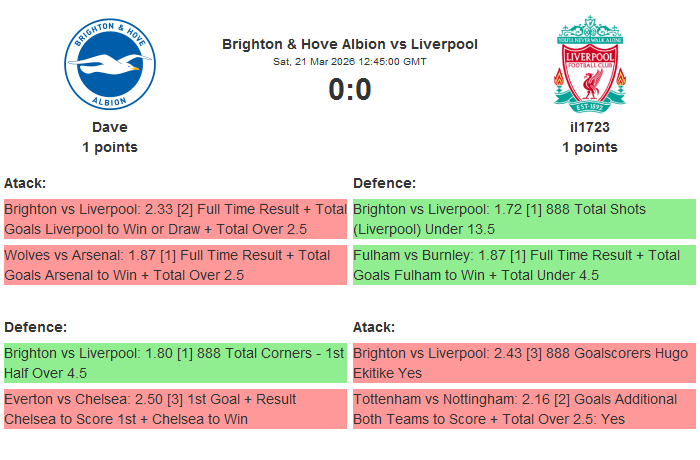Click il1723's lower Atack section heading
This screenshot has width=700, height=460.
pyautogui.click(x=375, y=327)
